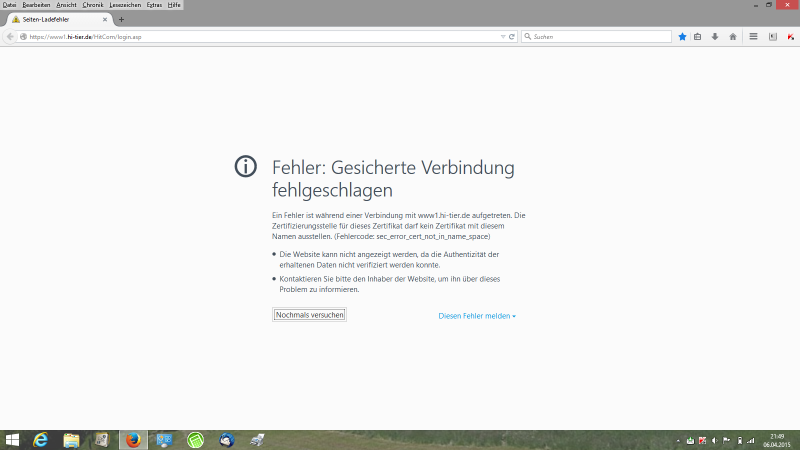Open the blue monitor app in taskbar
This screenshot has width=800, height=450.
[164, 440]
